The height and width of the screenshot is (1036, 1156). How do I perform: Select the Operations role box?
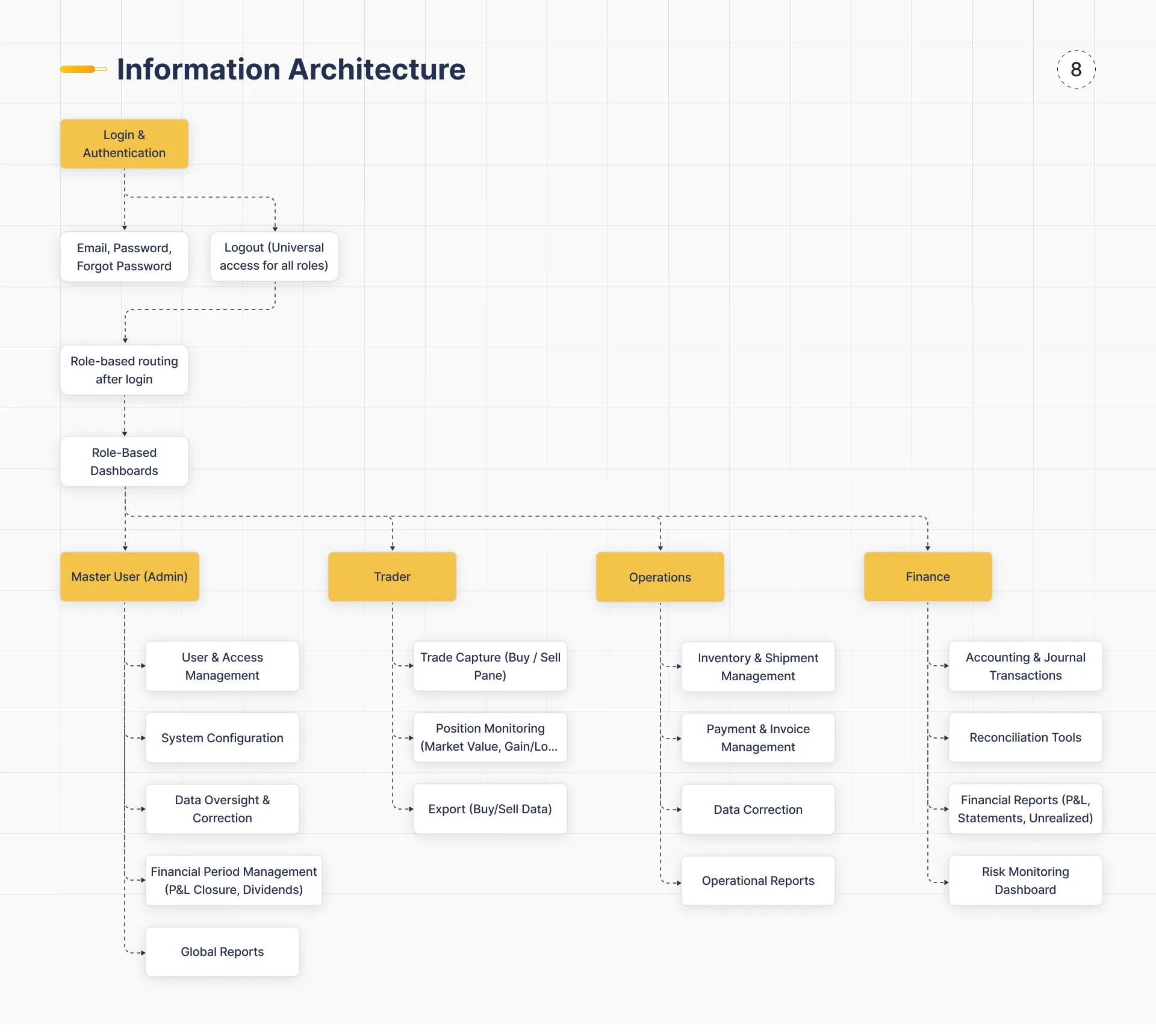660,577
